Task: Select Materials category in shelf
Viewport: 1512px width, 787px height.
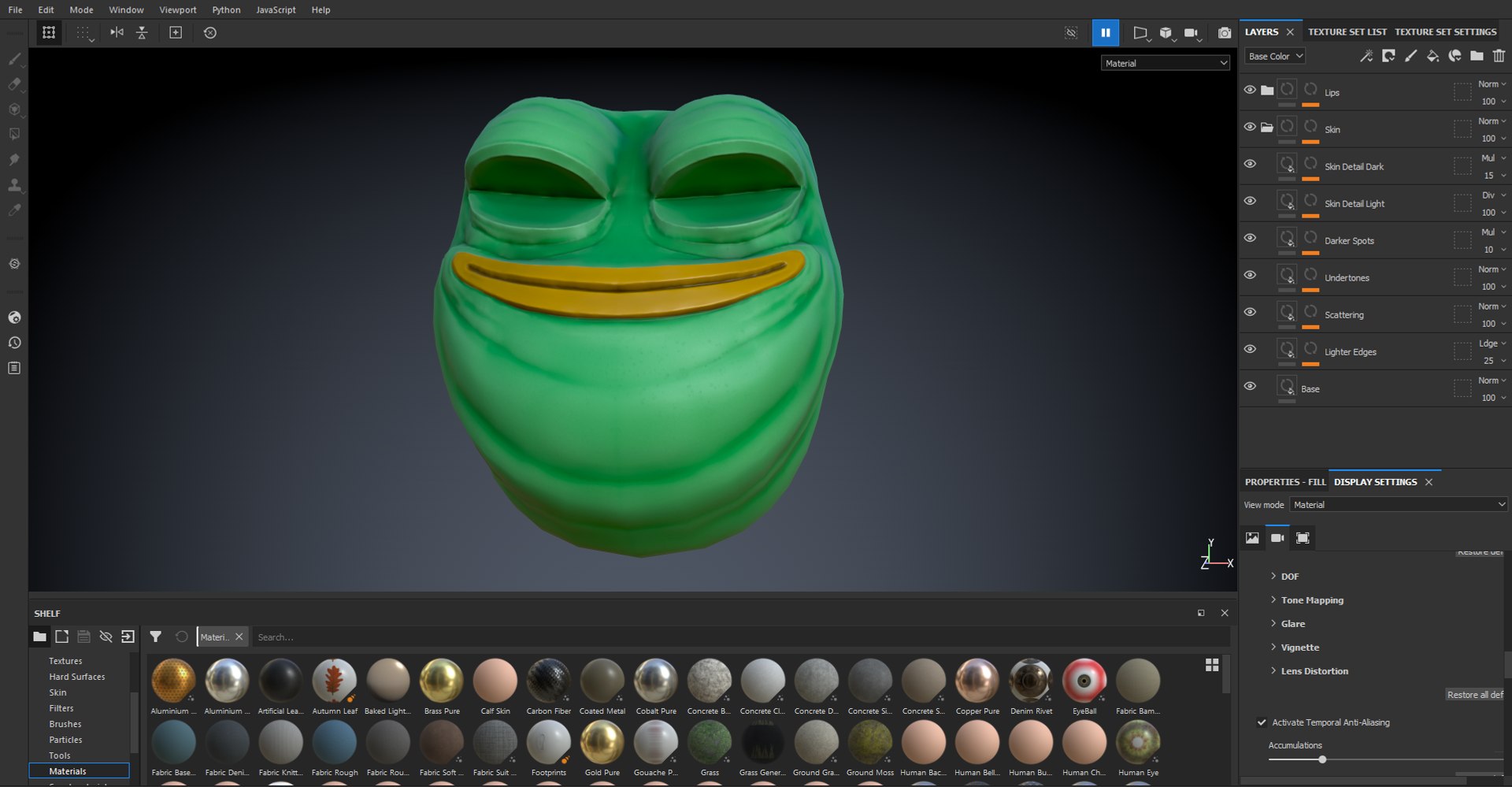Action: [79, 771]
